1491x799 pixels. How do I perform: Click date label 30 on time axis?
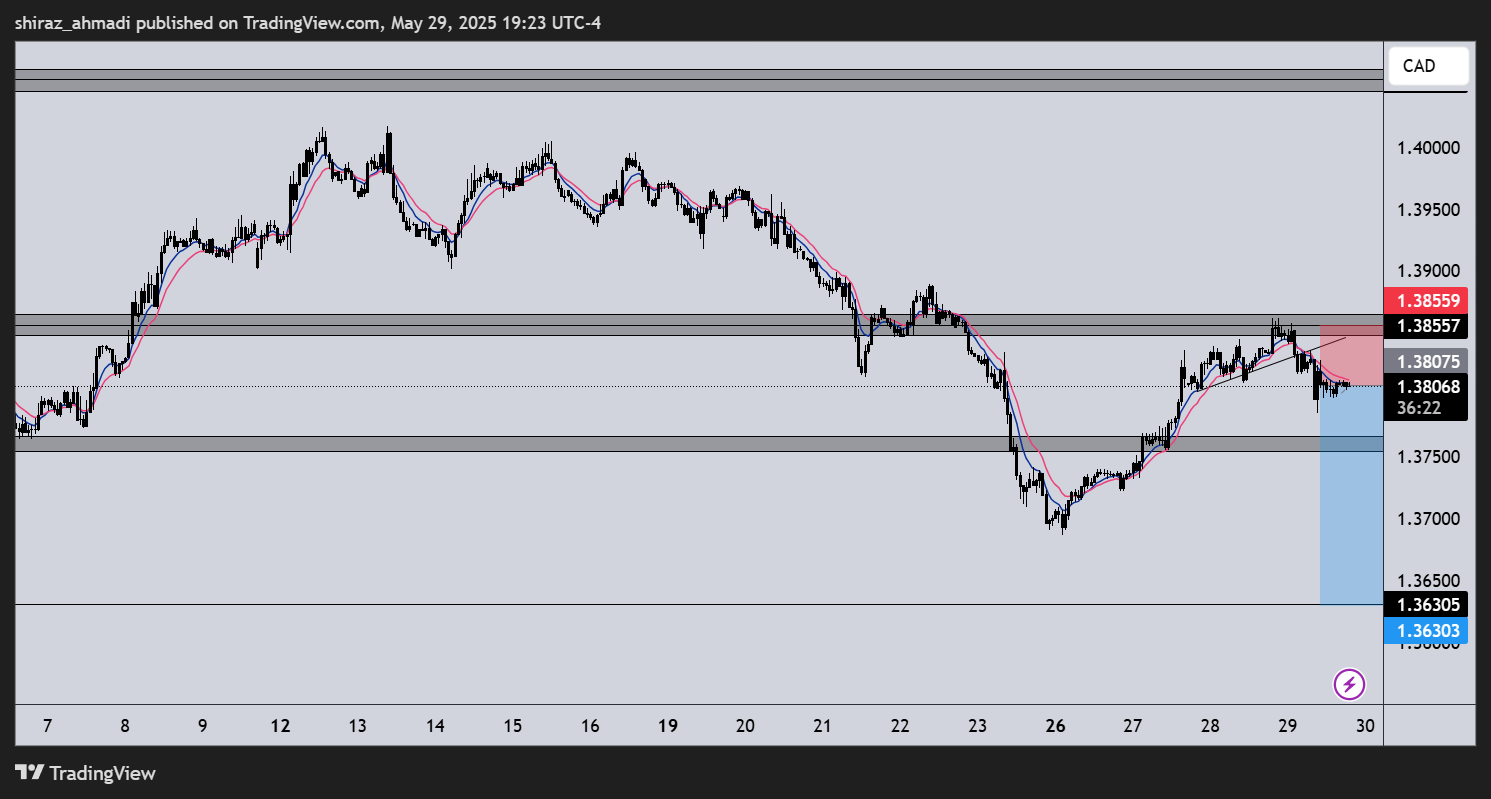[1365, 726]
